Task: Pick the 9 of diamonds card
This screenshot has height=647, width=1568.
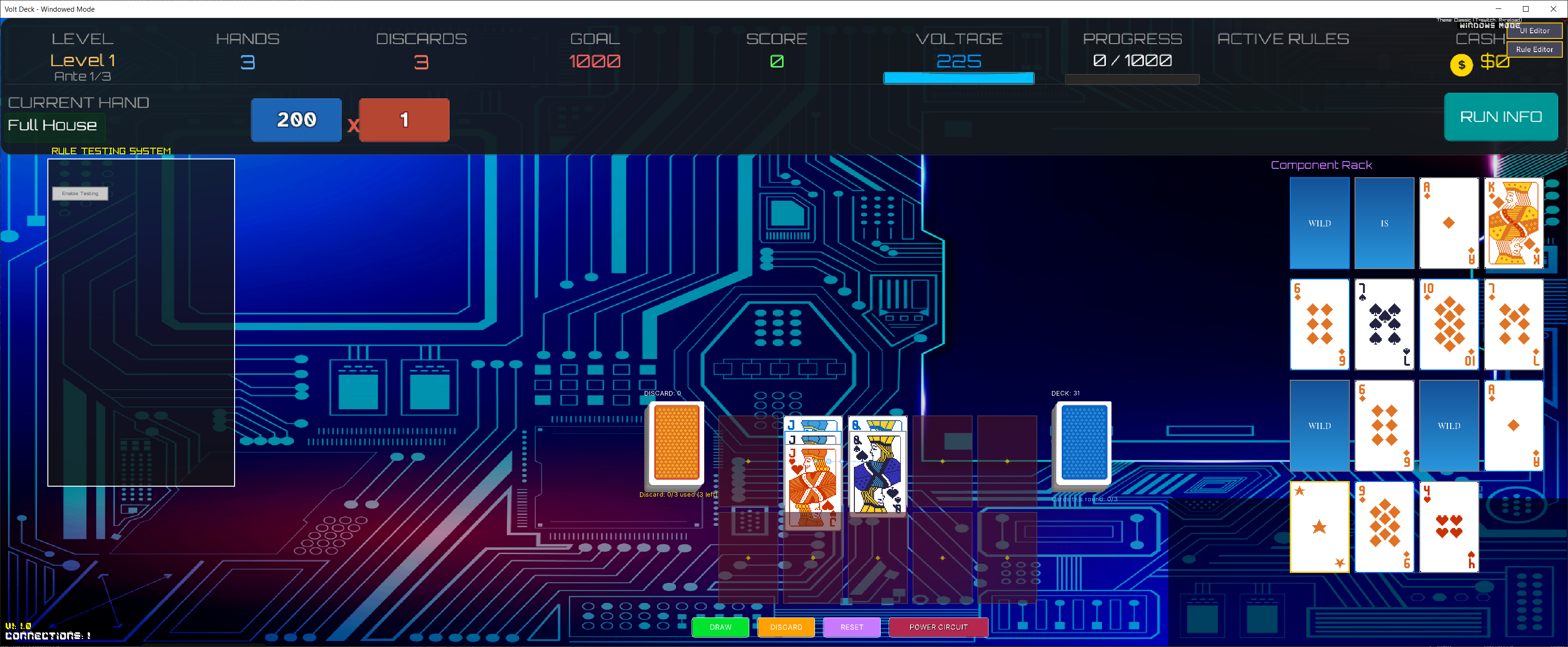Action: point(1384,527)
